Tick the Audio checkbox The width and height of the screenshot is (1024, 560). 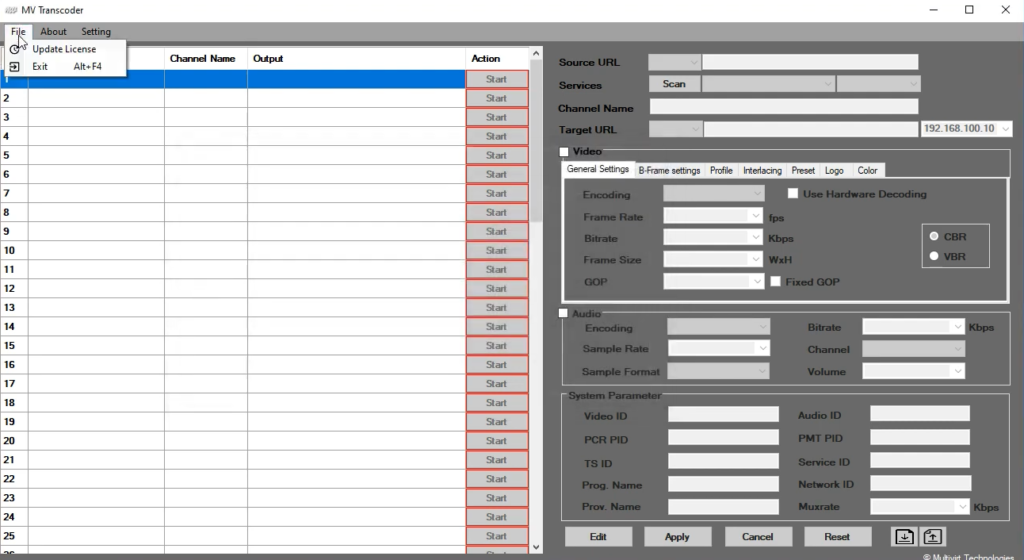point(564,314)
